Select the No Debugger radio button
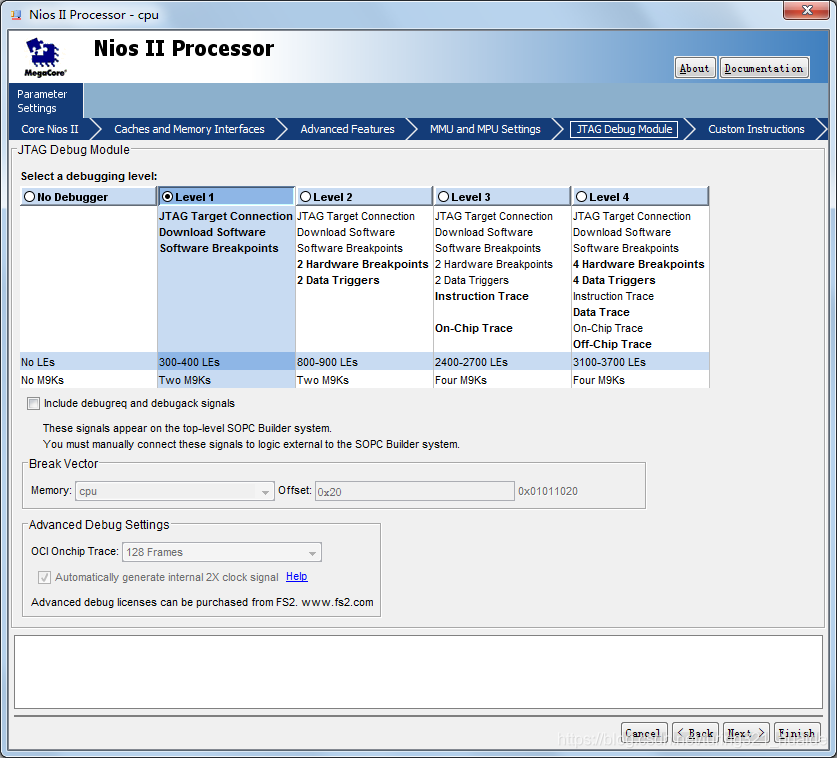The image size is (837, 758). [x=29, y=197]
